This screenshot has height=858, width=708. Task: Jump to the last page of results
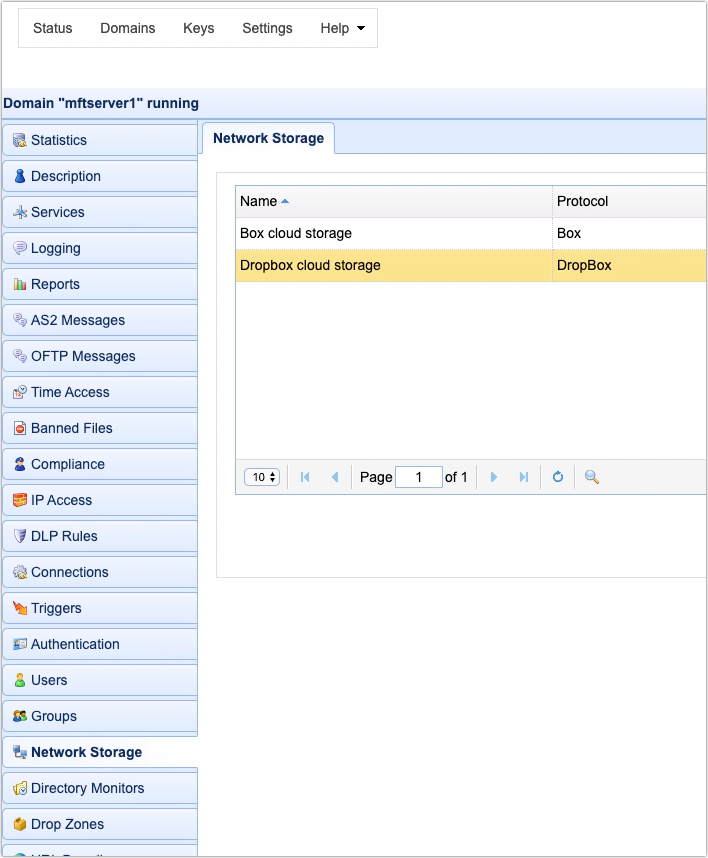pyautogui.click(x=524, y=477)
